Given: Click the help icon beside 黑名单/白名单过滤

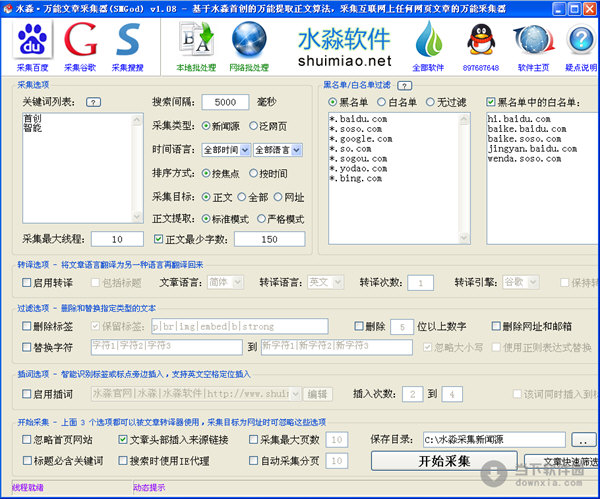Looking at the screenshot, I should (x=404, y=86).
